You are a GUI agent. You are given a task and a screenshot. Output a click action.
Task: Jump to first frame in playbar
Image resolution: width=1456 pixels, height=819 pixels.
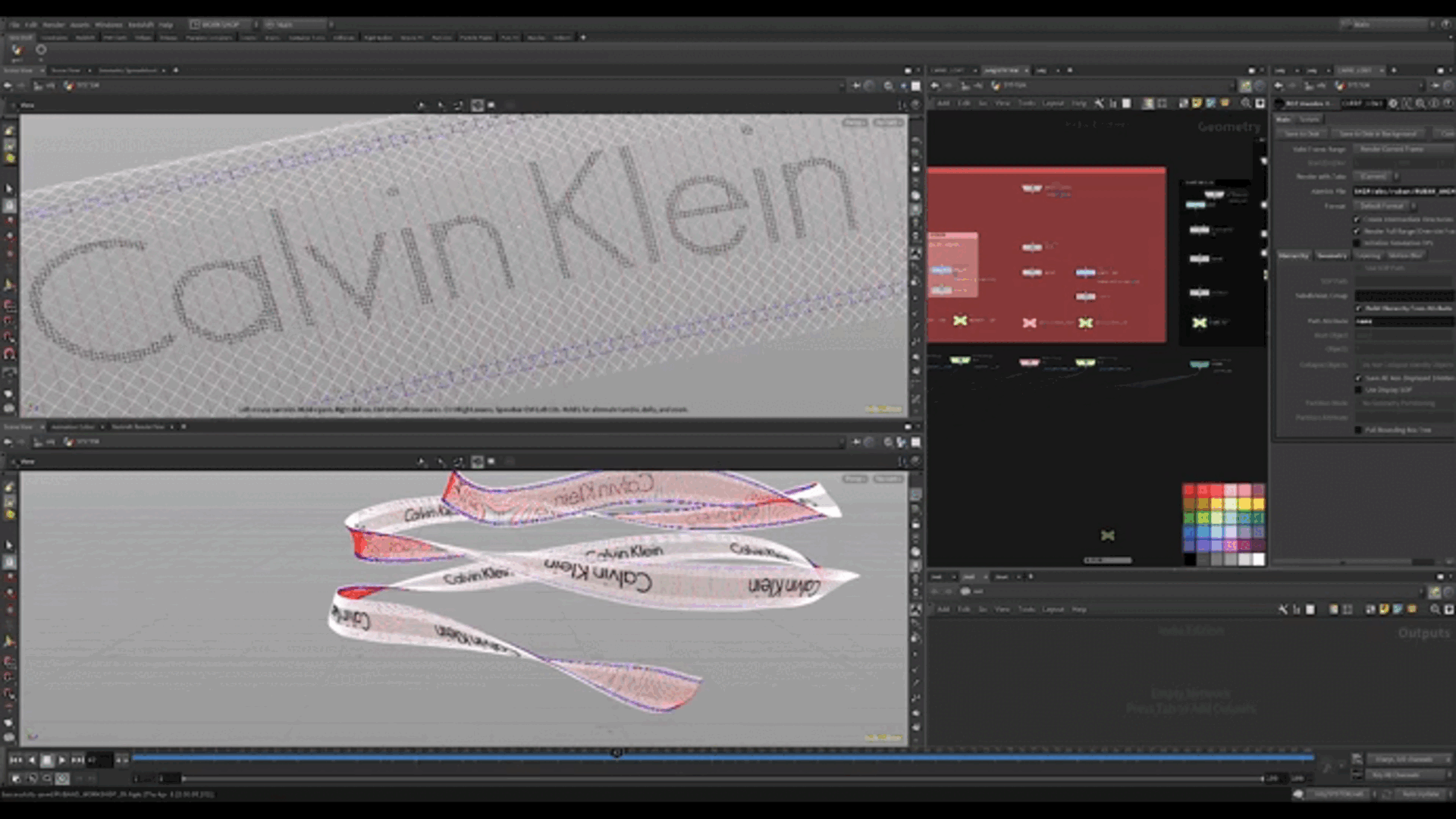pyautogui.click(x=16, y=759)
